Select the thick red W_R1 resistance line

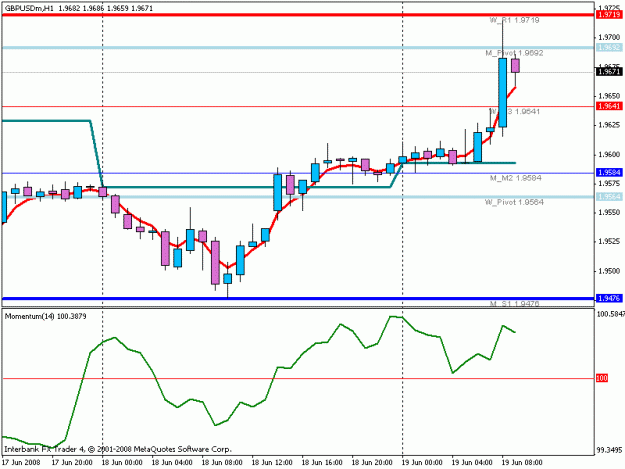(298, 15)
